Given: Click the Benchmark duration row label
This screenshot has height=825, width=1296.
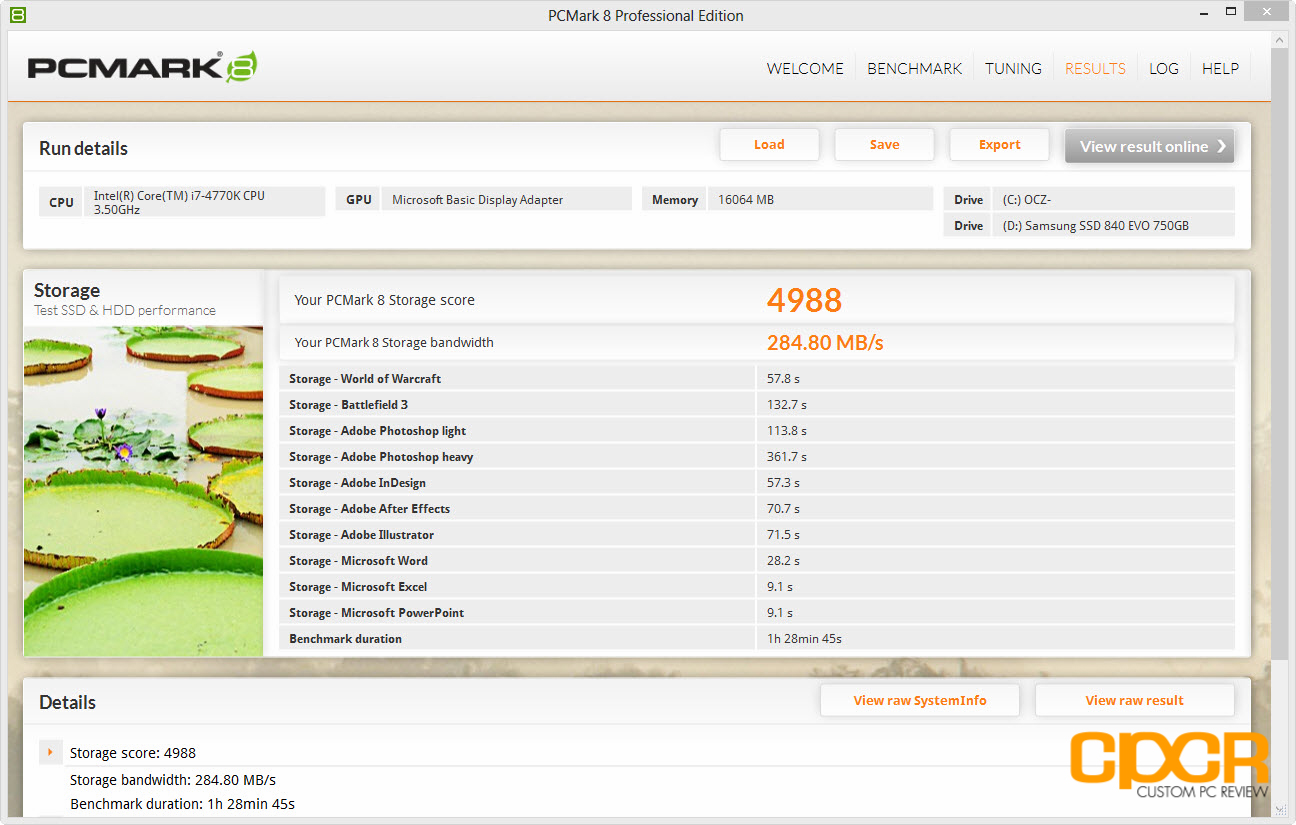Looking at the screenshot, I should click(x=345, y=638).
